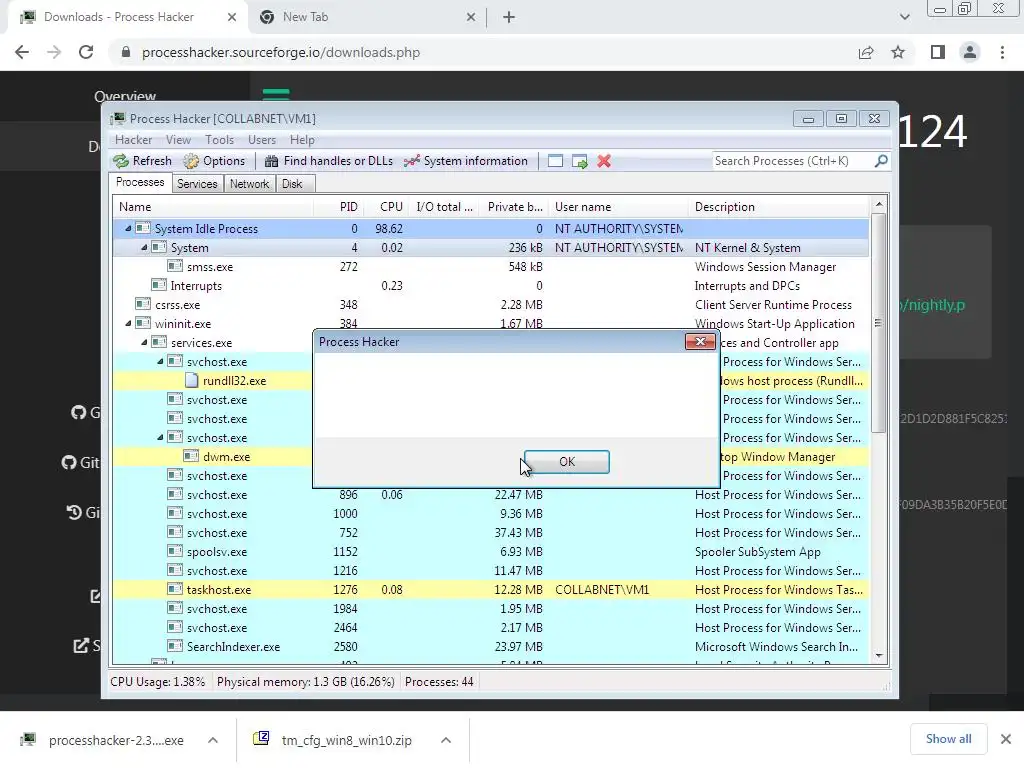Image resolution: width=1024 pixels, height=768 pixels.
Task: Collapse svchost.exe node above rundll32.exe
Action: click(x=160, y=361)
